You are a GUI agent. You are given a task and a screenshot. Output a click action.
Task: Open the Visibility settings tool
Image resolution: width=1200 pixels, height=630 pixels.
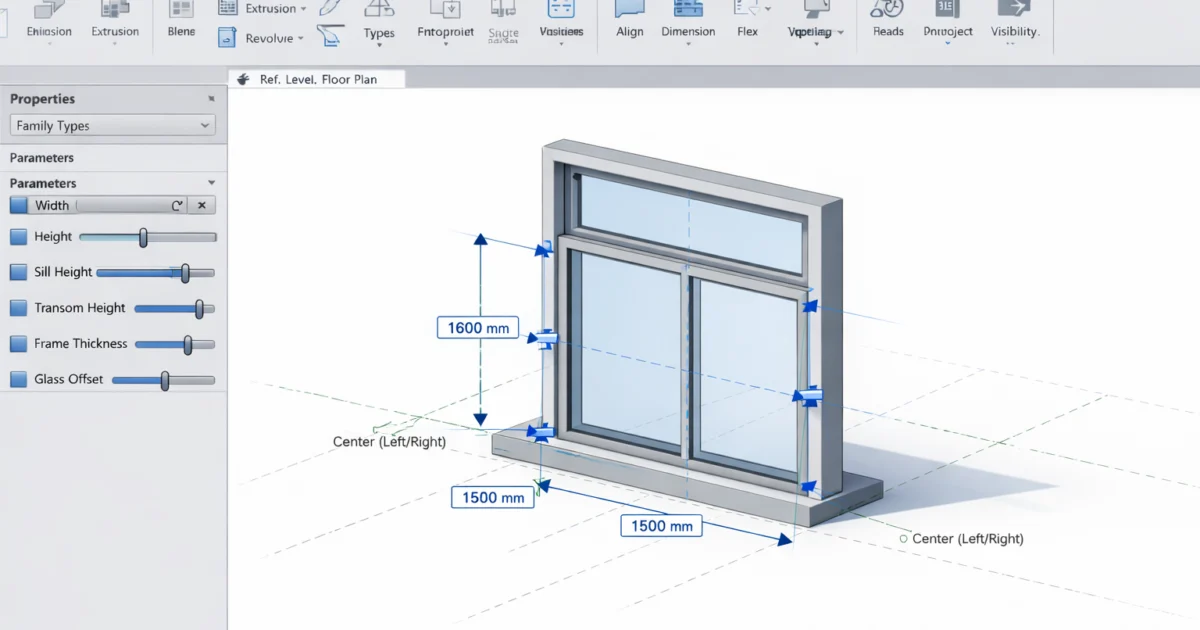click(1014, 20)
